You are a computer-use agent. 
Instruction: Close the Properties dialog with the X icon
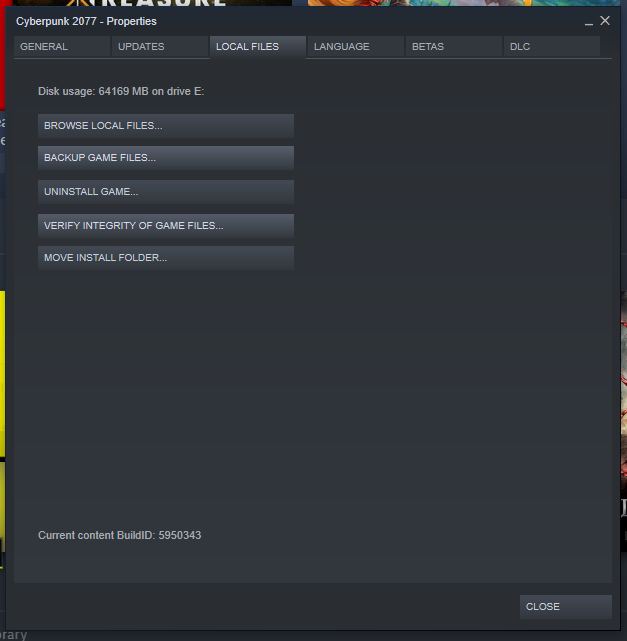pyautogui.click(x=605, y=21)
